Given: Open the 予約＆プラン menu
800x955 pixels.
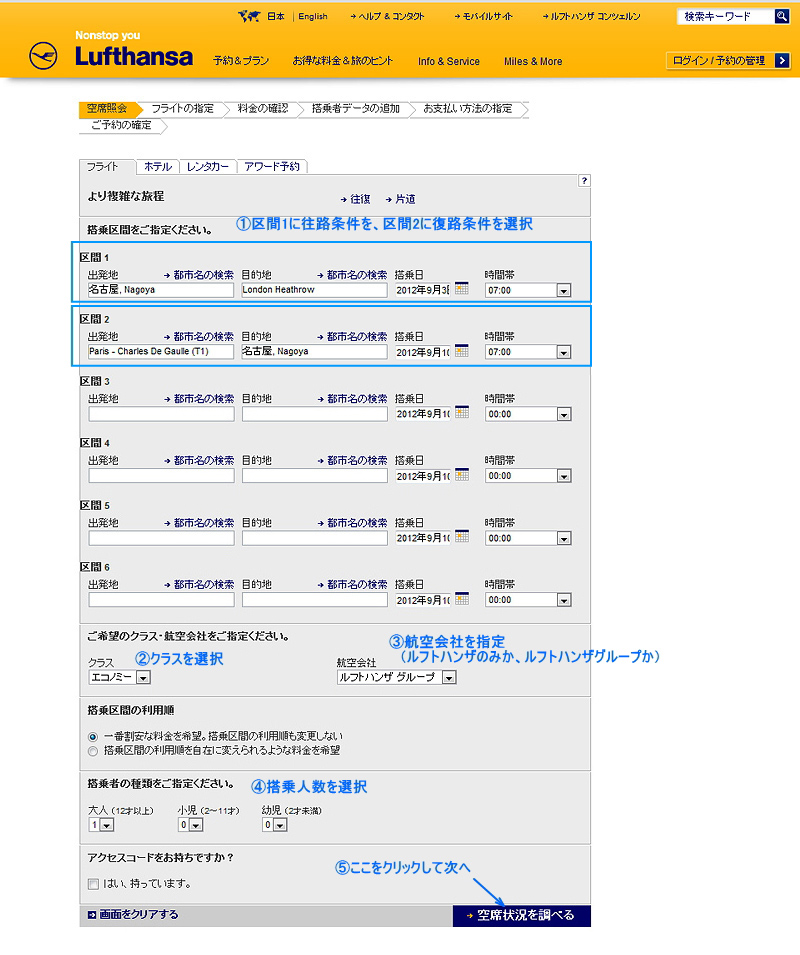Looking at the screenshot, I should pyautogui.click(x=241, y=61).
